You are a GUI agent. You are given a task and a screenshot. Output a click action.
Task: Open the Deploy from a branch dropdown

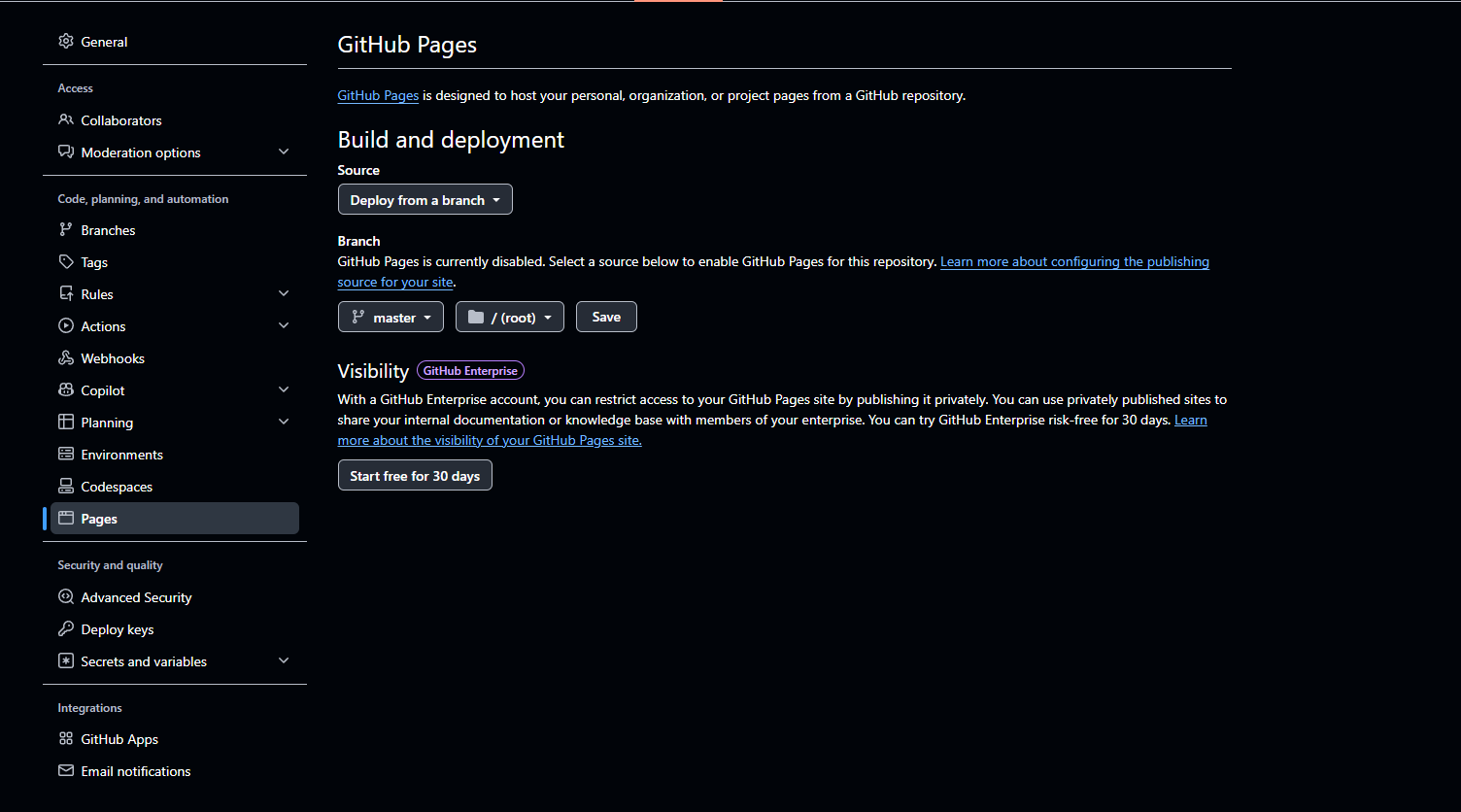pyautogui.click(x=425, y=200)
